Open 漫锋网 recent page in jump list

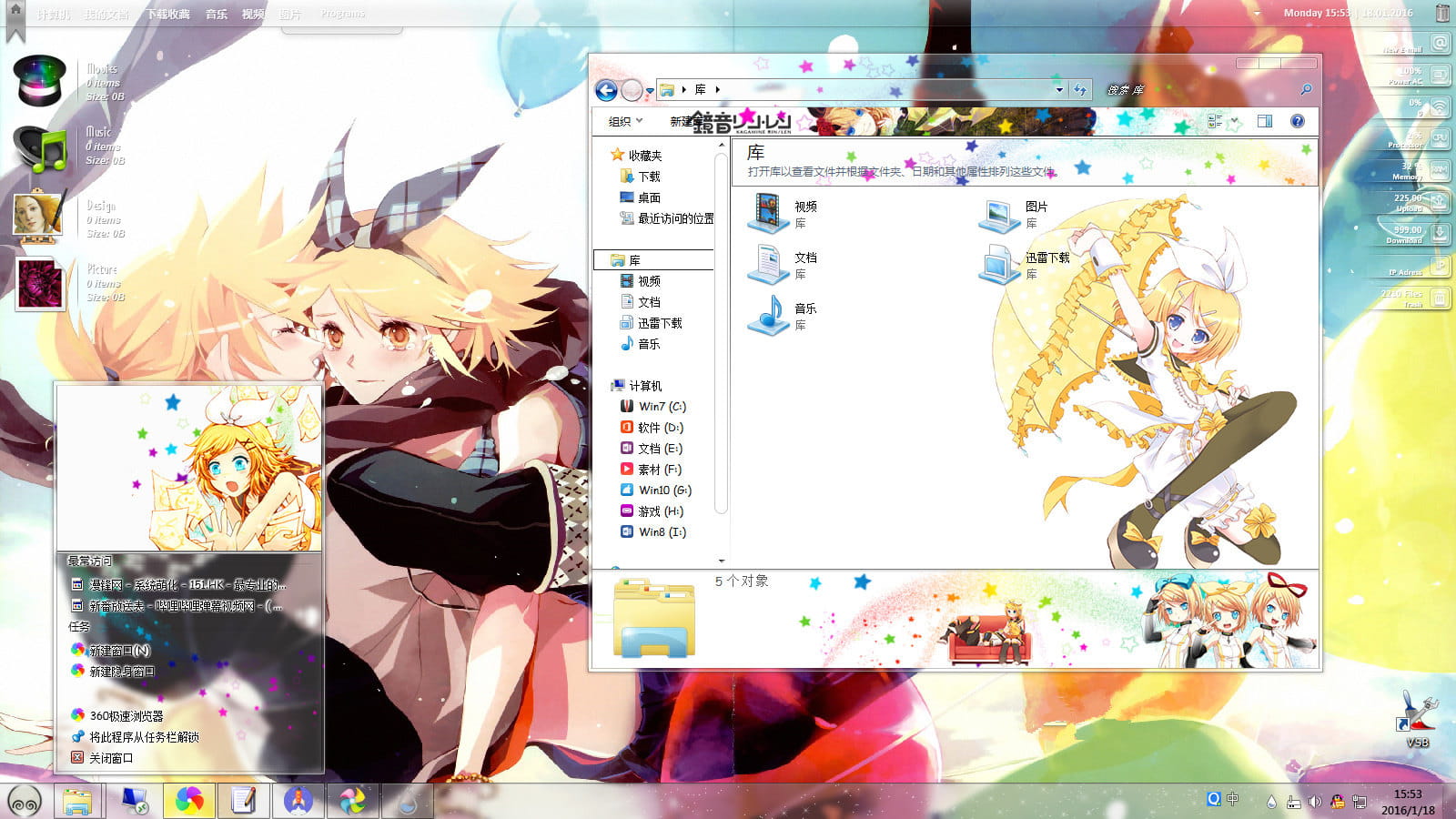click(178, 584)
